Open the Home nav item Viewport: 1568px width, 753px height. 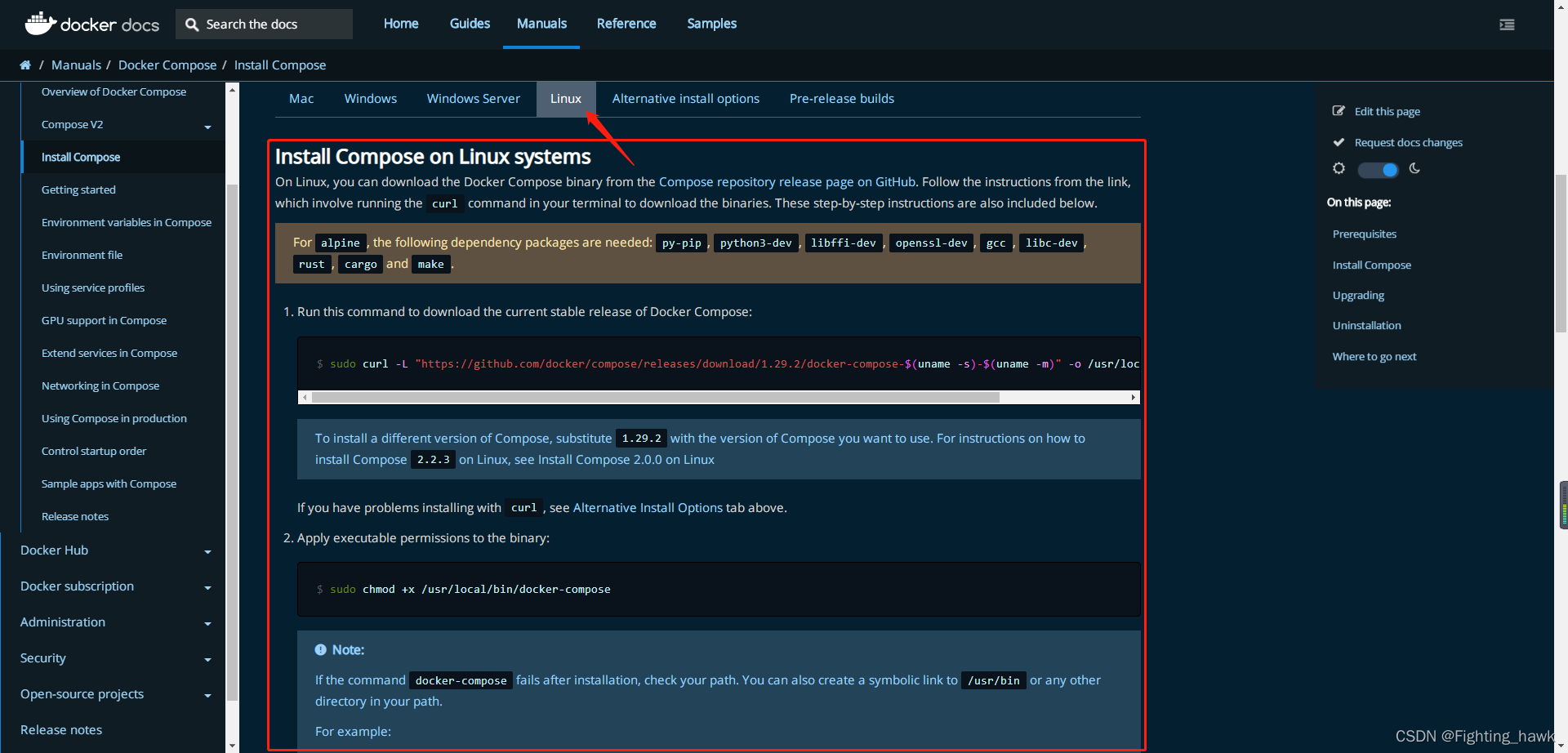pyautogui.click(x=401, y=24)
